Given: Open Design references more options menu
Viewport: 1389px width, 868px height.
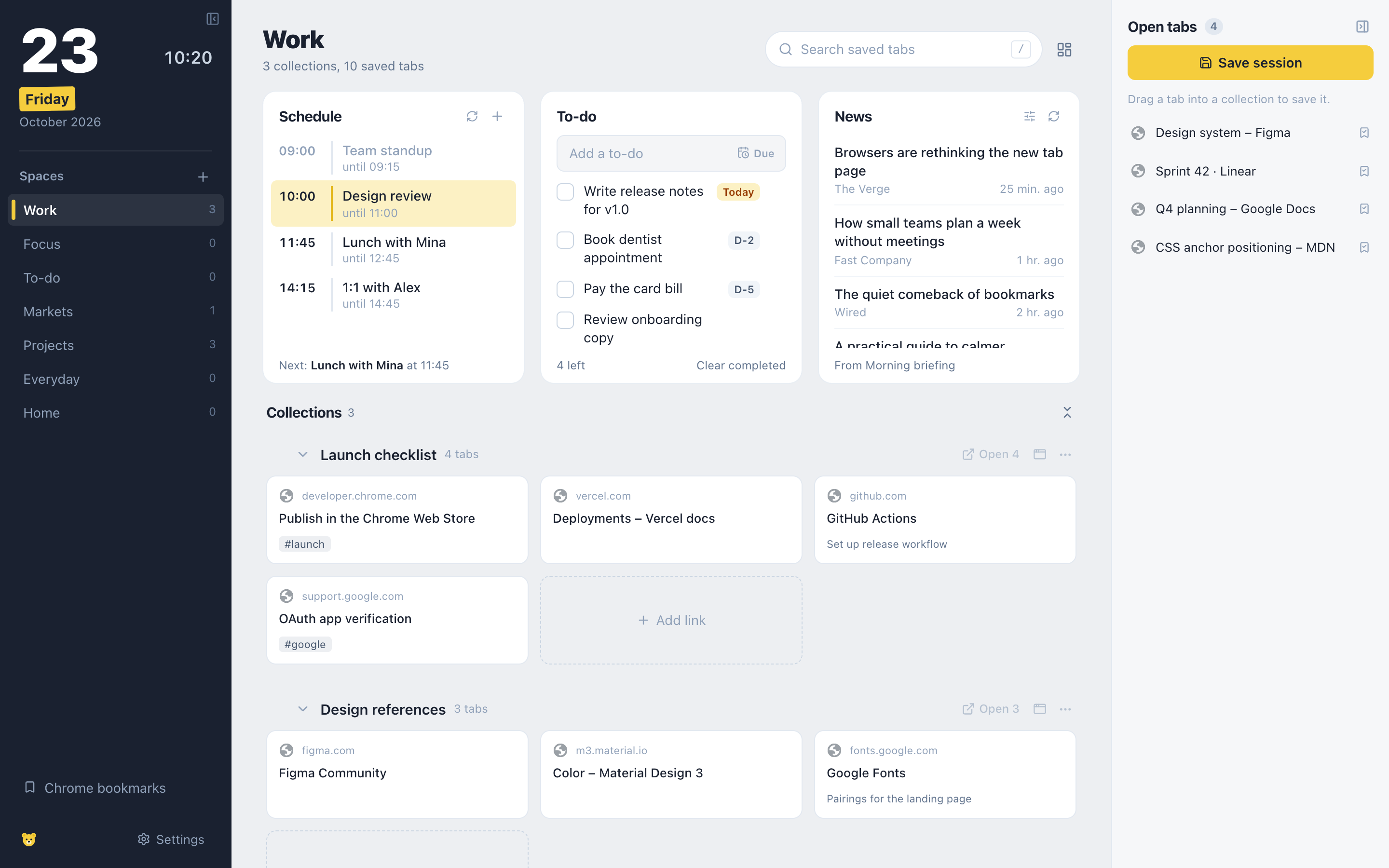Looking at the screenshot, I should point(1065,709).
